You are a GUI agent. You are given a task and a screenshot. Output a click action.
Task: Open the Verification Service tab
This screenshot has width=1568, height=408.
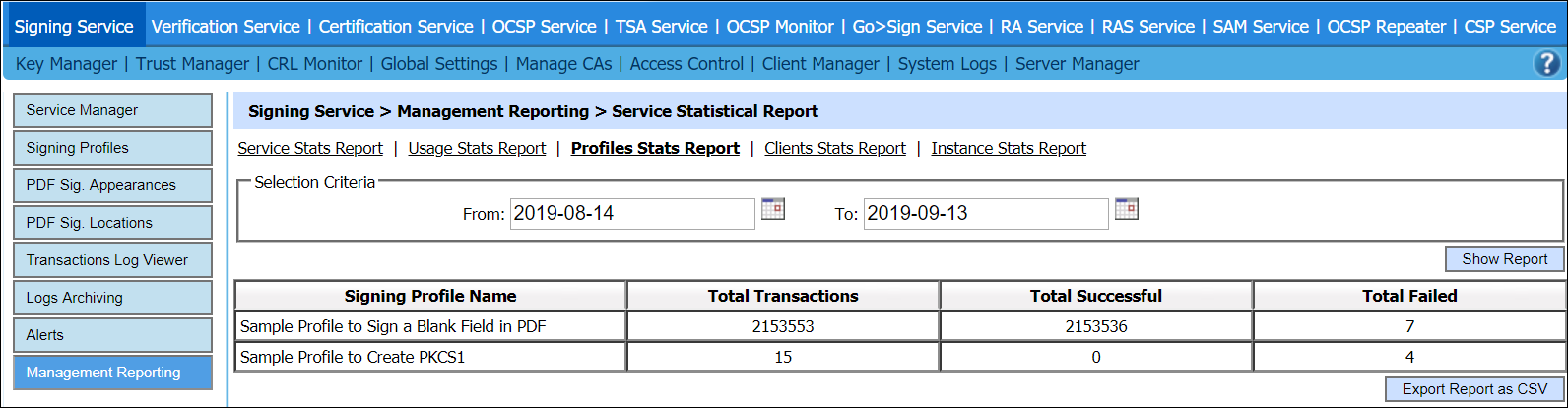226,27
